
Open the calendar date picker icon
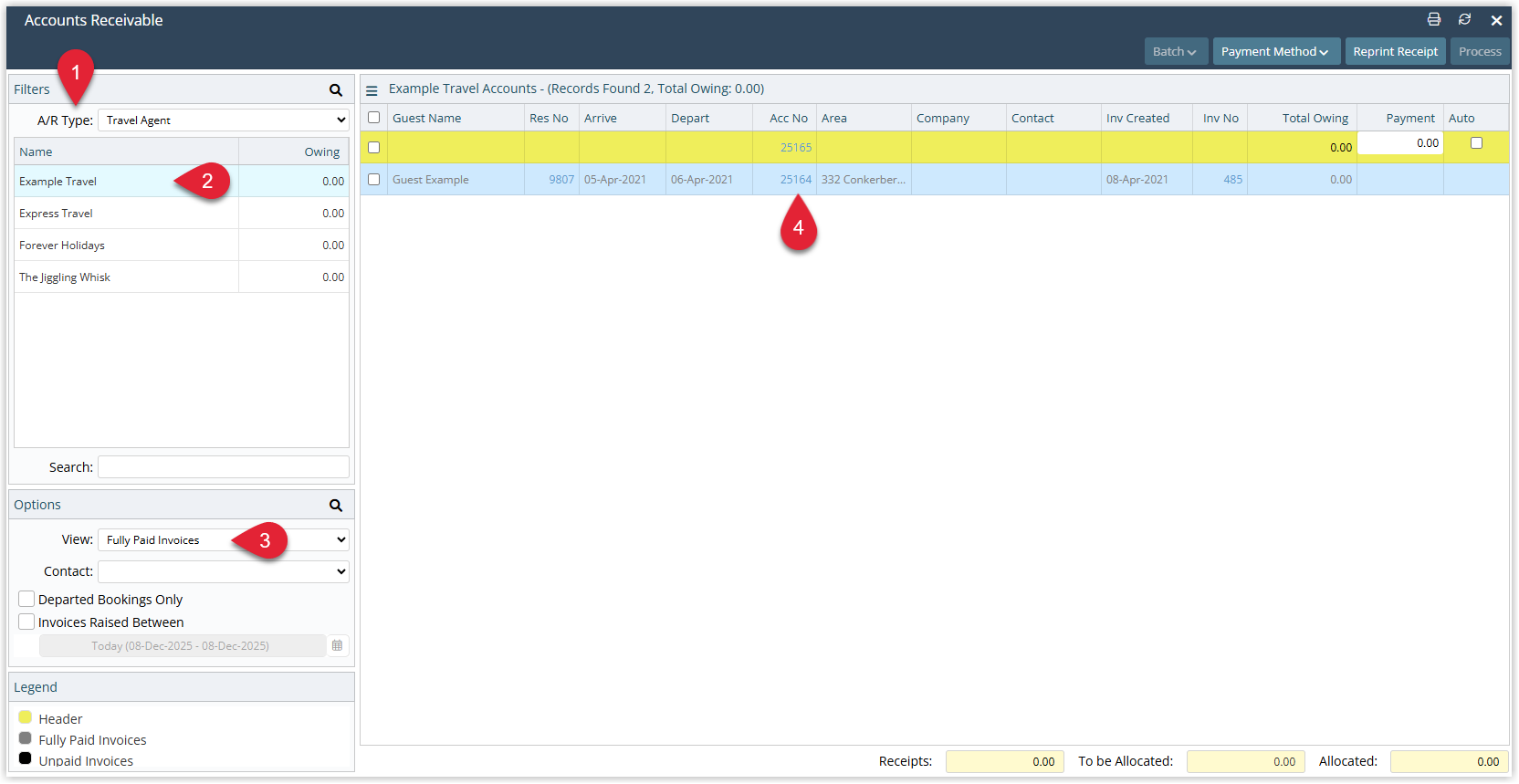tap(337, 645)
